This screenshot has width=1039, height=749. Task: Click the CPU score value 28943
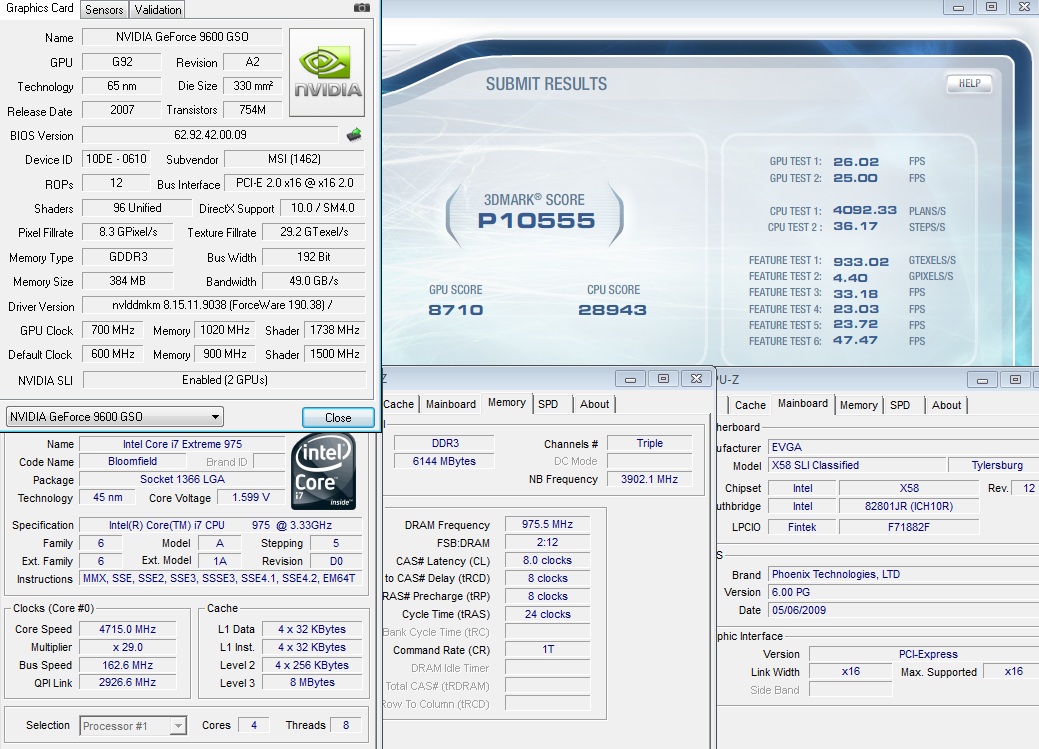pos(612,310)
